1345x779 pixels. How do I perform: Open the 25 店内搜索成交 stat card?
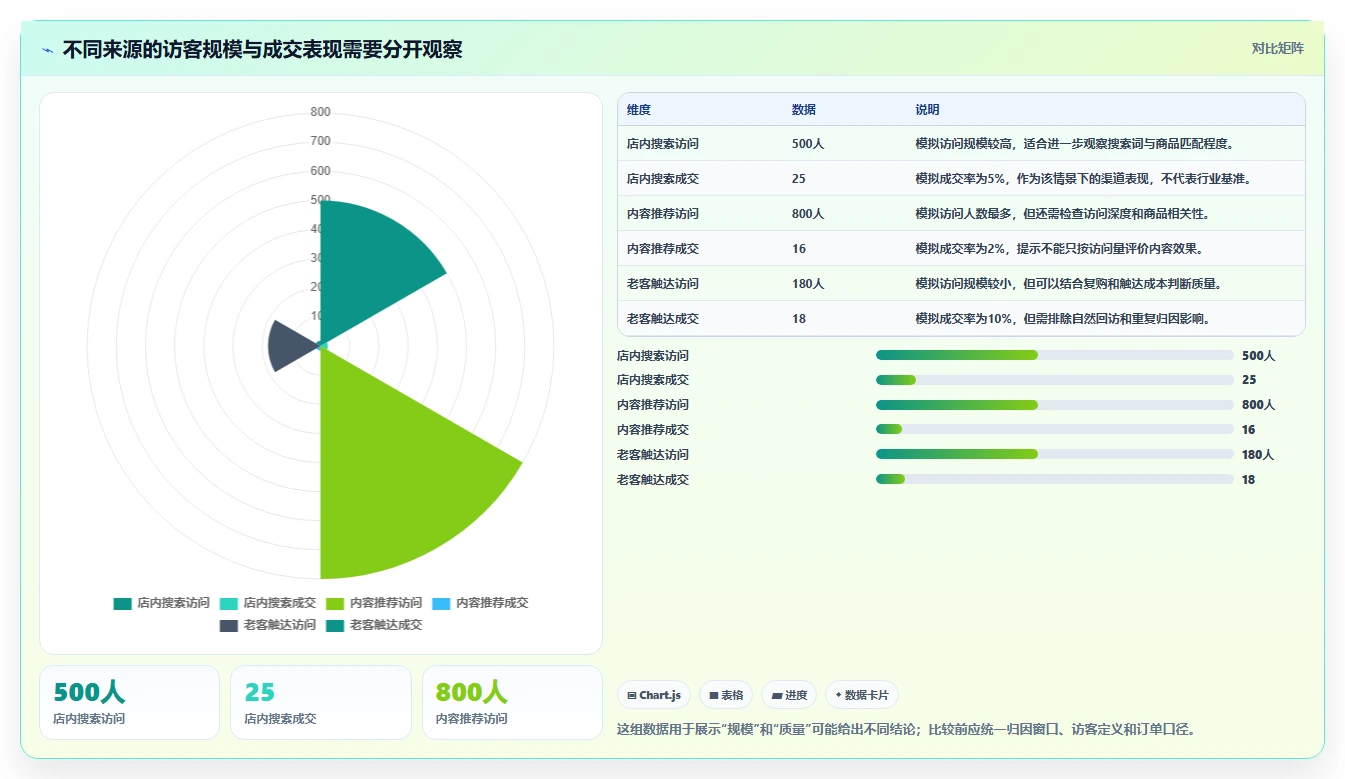point(321,702)
